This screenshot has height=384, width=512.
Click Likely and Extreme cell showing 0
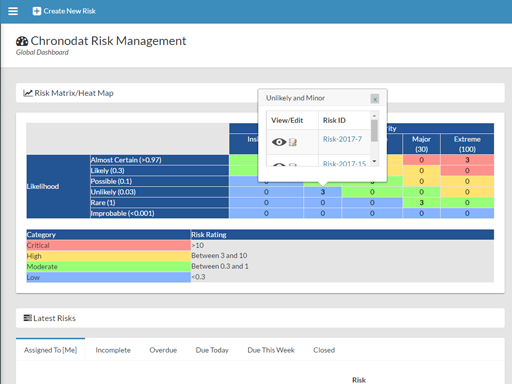467,171
